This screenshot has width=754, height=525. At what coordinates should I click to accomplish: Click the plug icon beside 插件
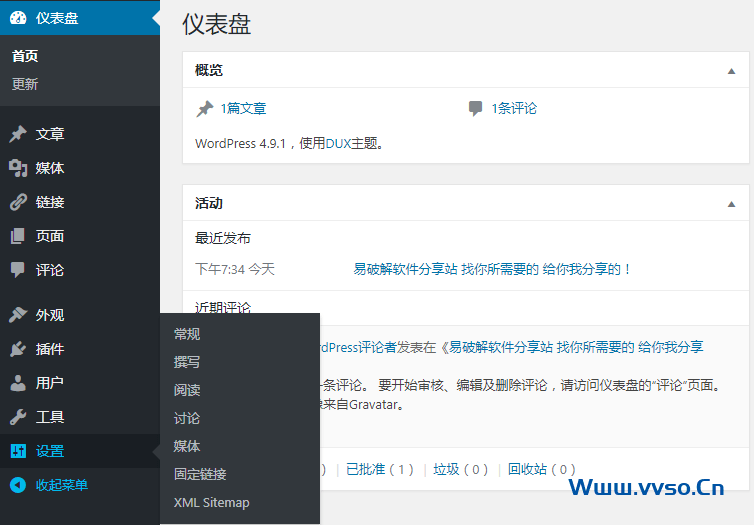(x=18, y=349)
